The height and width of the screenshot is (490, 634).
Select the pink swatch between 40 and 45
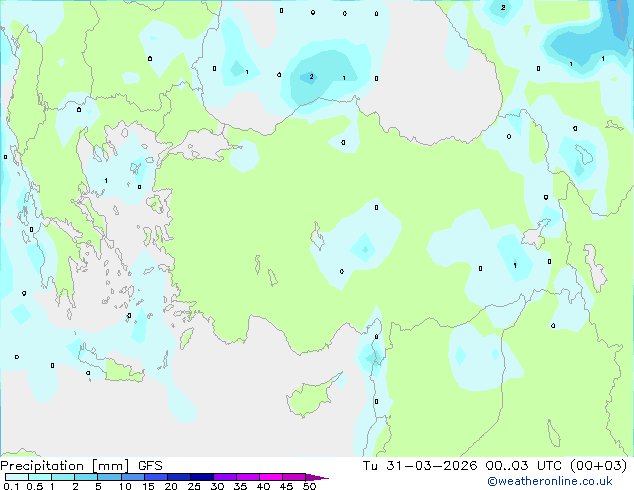[x=271, y=477]
